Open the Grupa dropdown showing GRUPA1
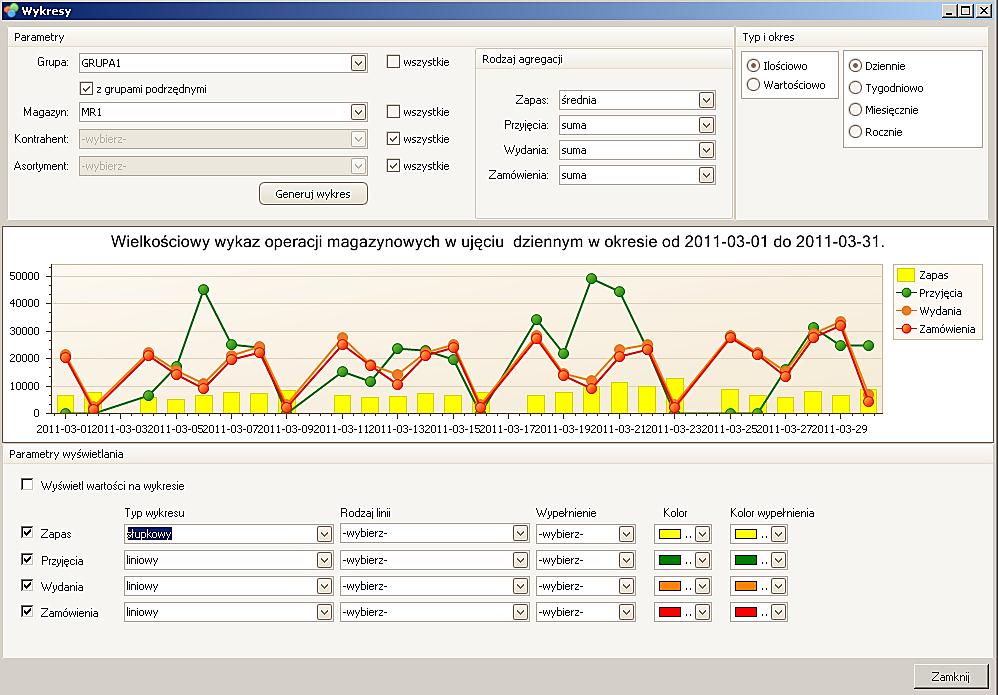Viewport: 998px width, 695px height. [358, 63]
